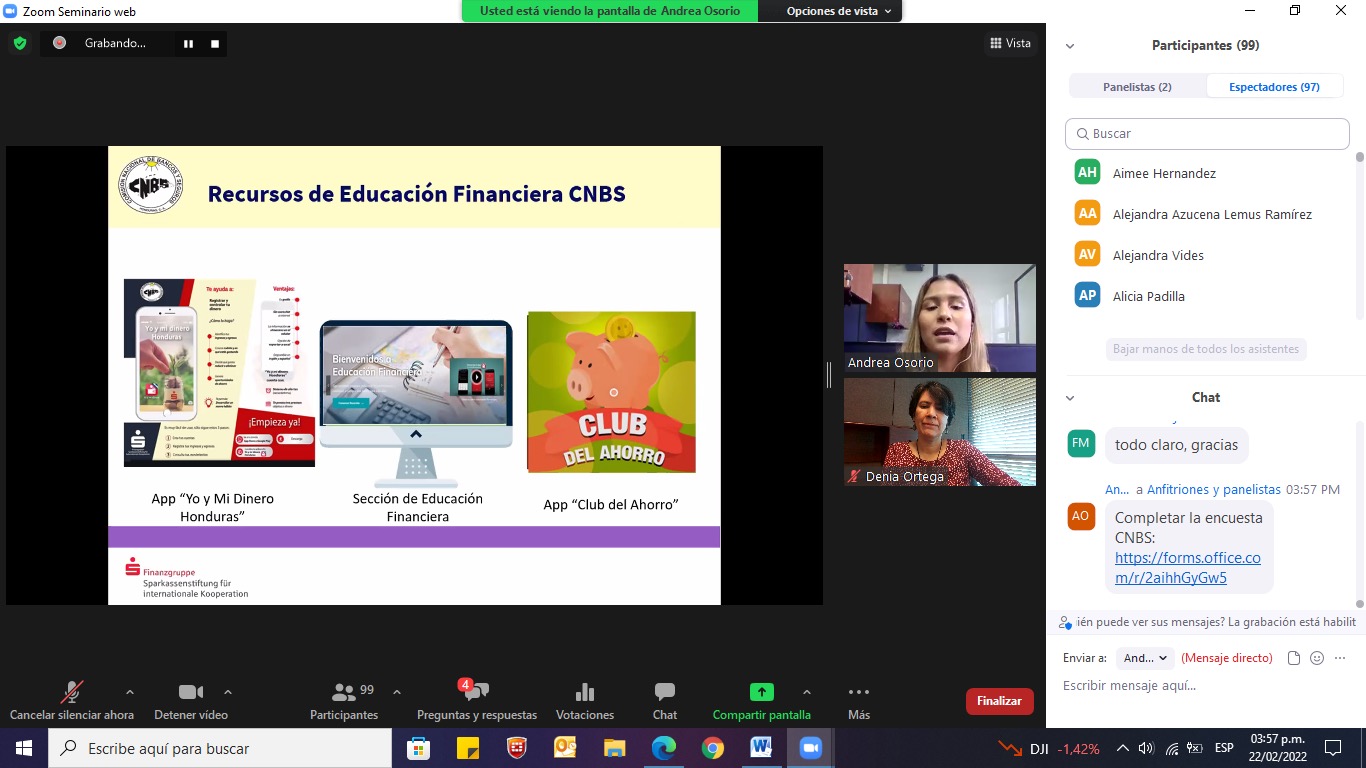Select Denia Ortega video thumbnail
1366x768 pixels.
pos(940,432)
